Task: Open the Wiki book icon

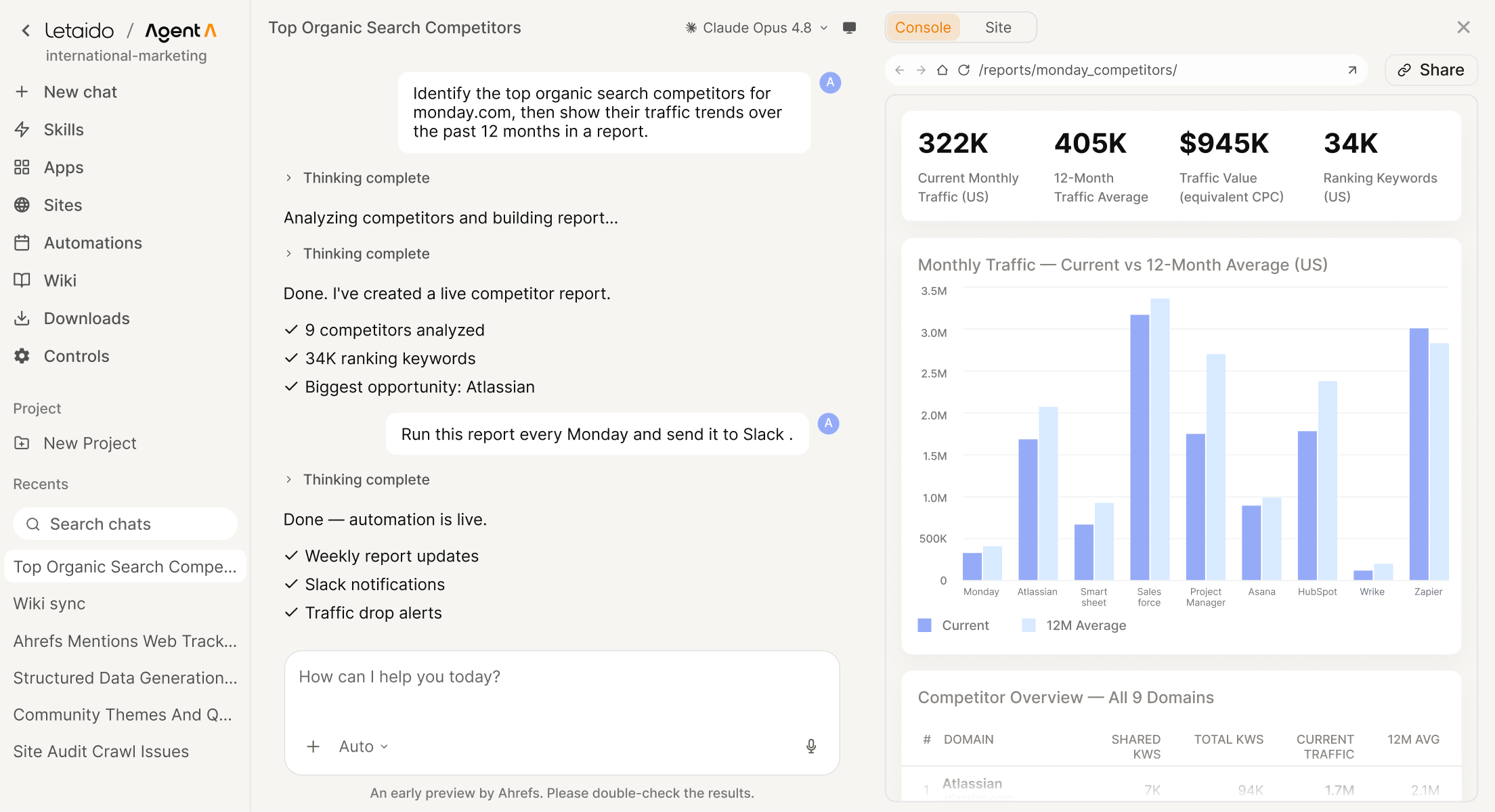Action: point(22,280)
